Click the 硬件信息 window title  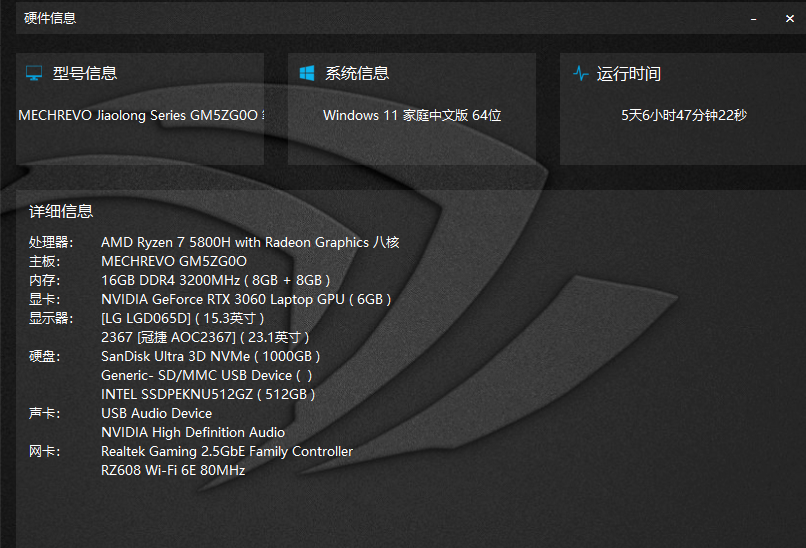[50, 19]
